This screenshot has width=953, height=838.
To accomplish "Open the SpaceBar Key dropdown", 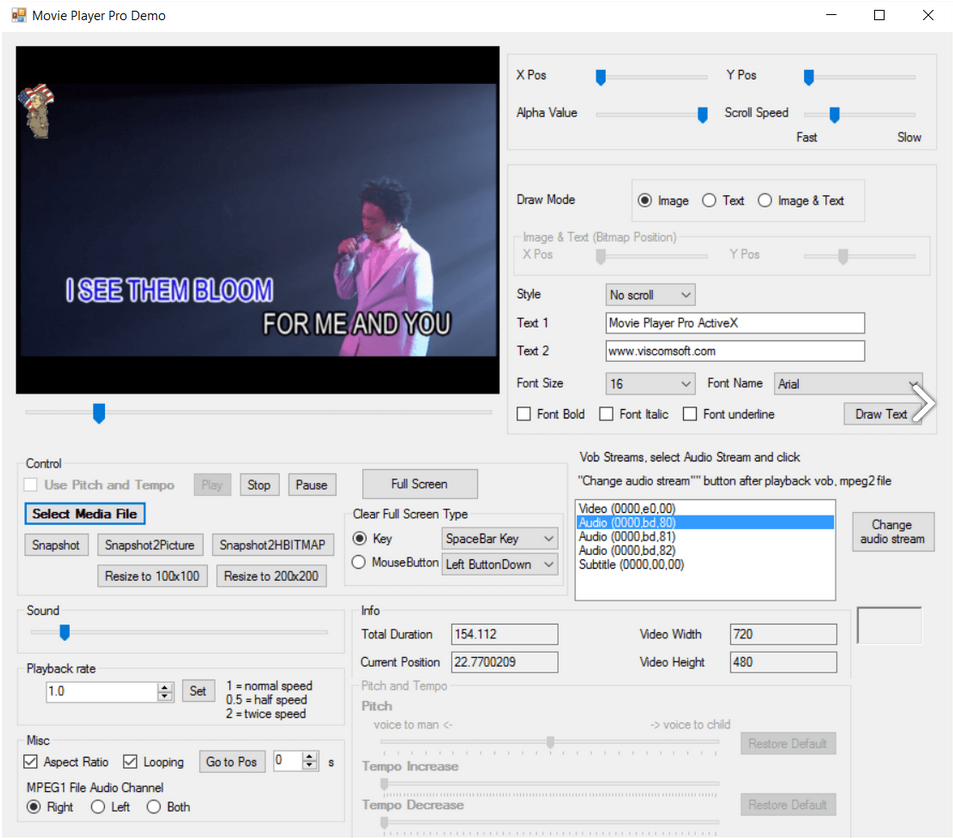I will [x=500, y=539].
